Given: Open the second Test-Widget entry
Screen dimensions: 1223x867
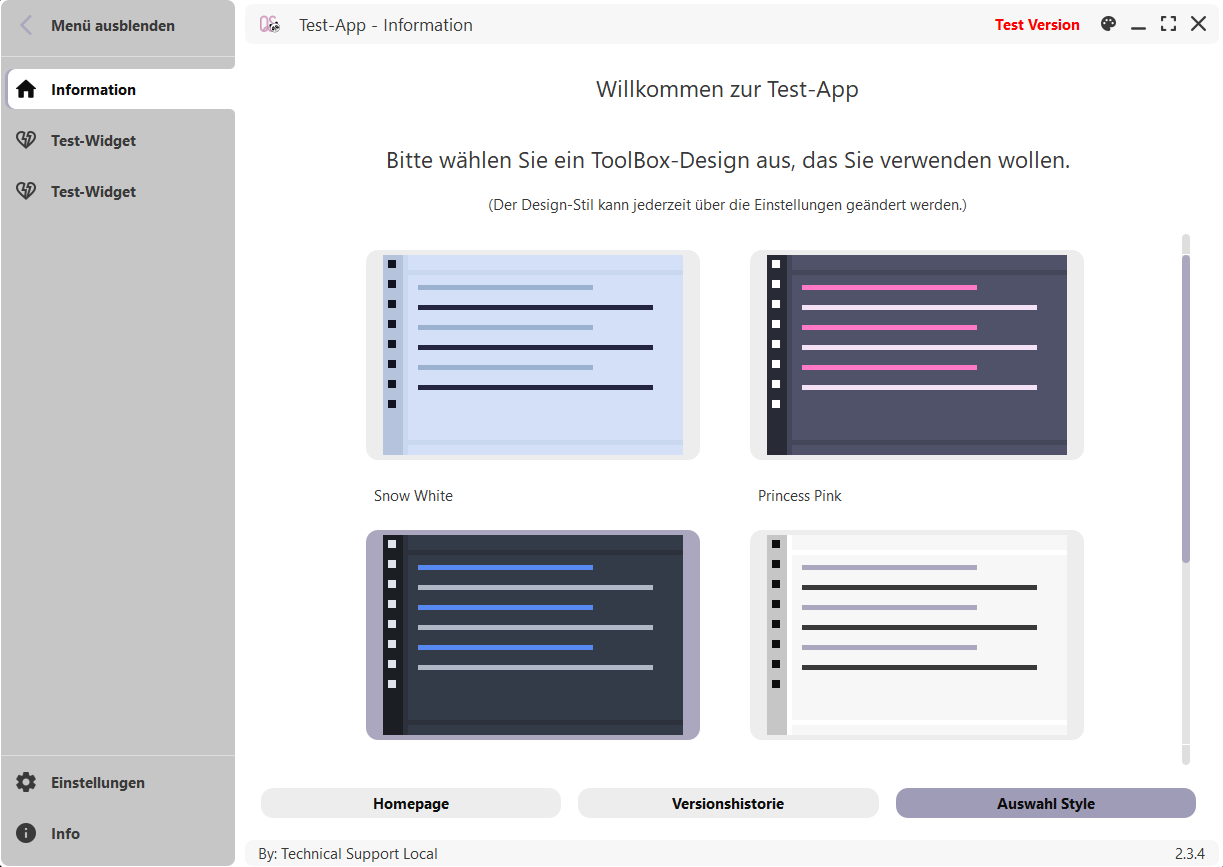Looking at the screenshot, I should click(118, 192).
